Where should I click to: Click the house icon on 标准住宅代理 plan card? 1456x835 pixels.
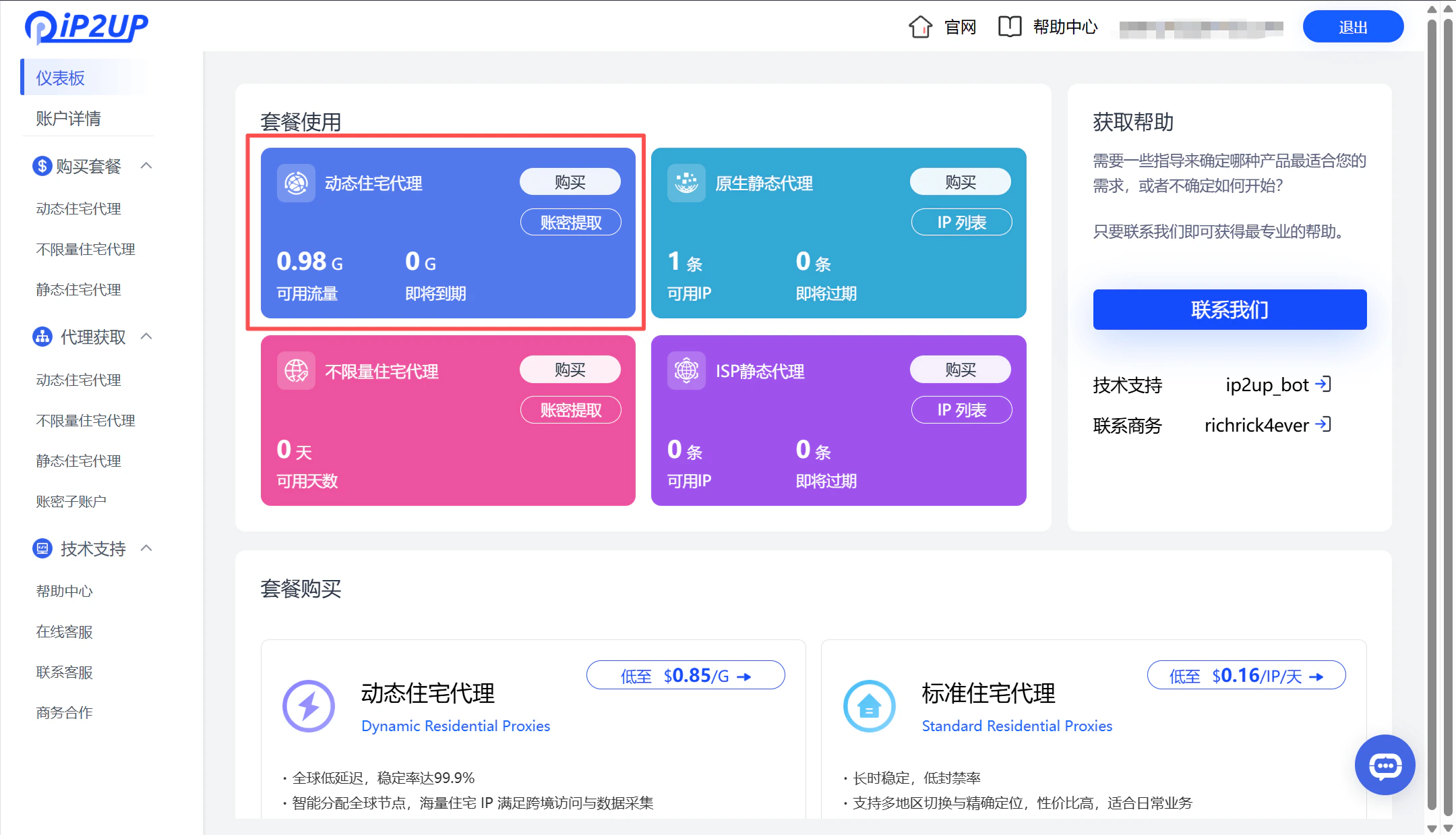(869, 706)
